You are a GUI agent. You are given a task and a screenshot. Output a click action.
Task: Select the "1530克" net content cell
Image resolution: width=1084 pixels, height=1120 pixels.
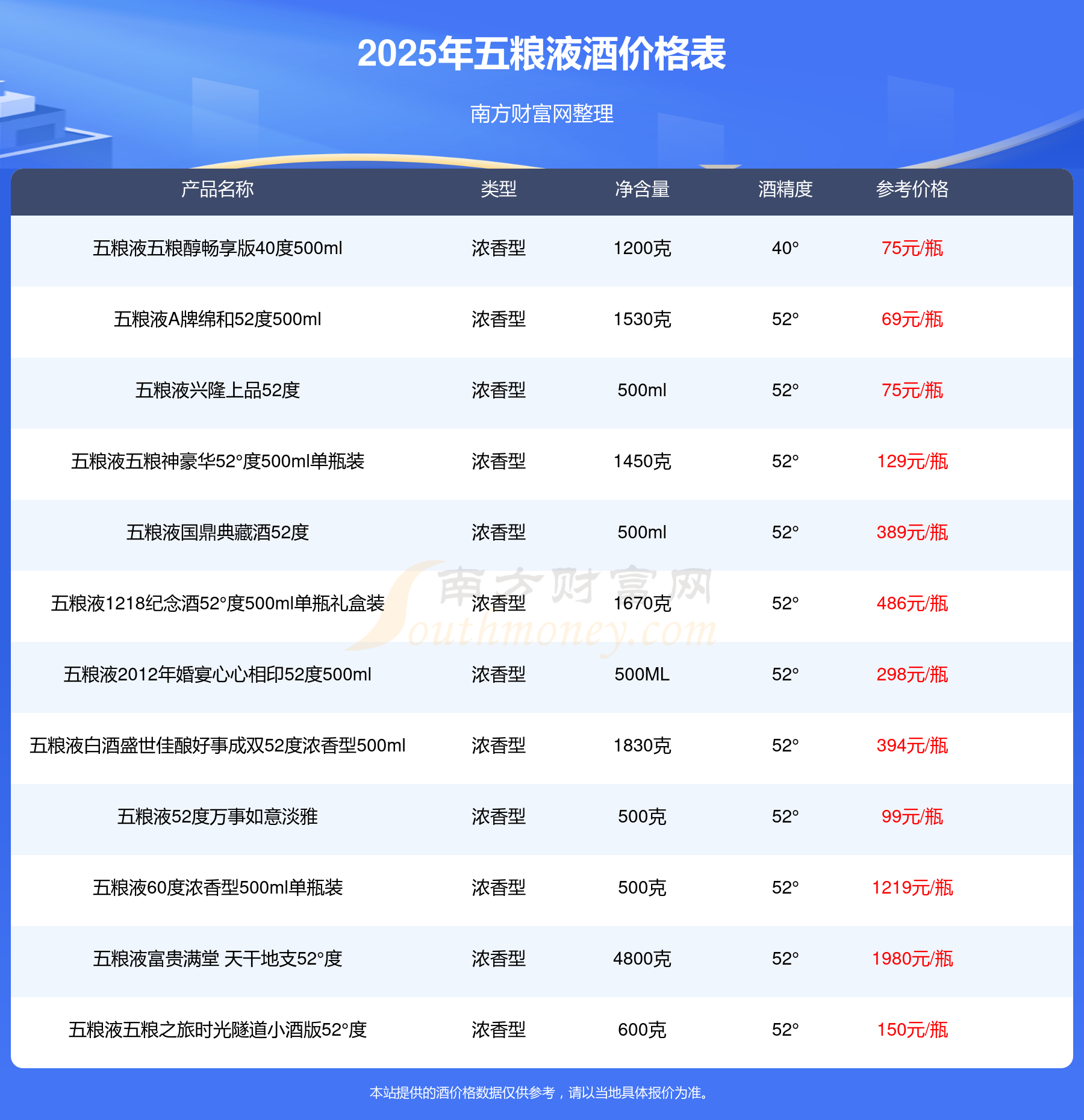coord(642,319)
